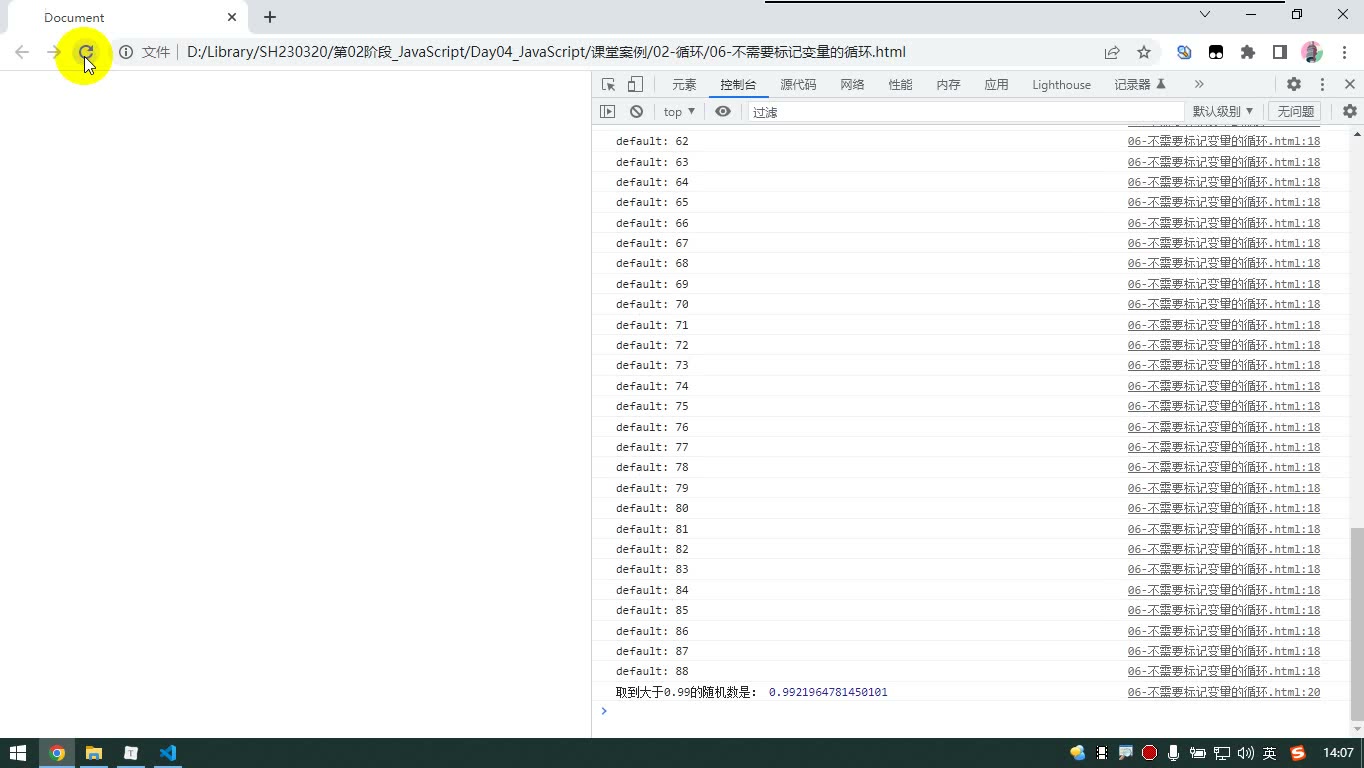Toggle the browser side panel icon
The height and width of the screenshot is (768, 1364).
(1279, 52)
